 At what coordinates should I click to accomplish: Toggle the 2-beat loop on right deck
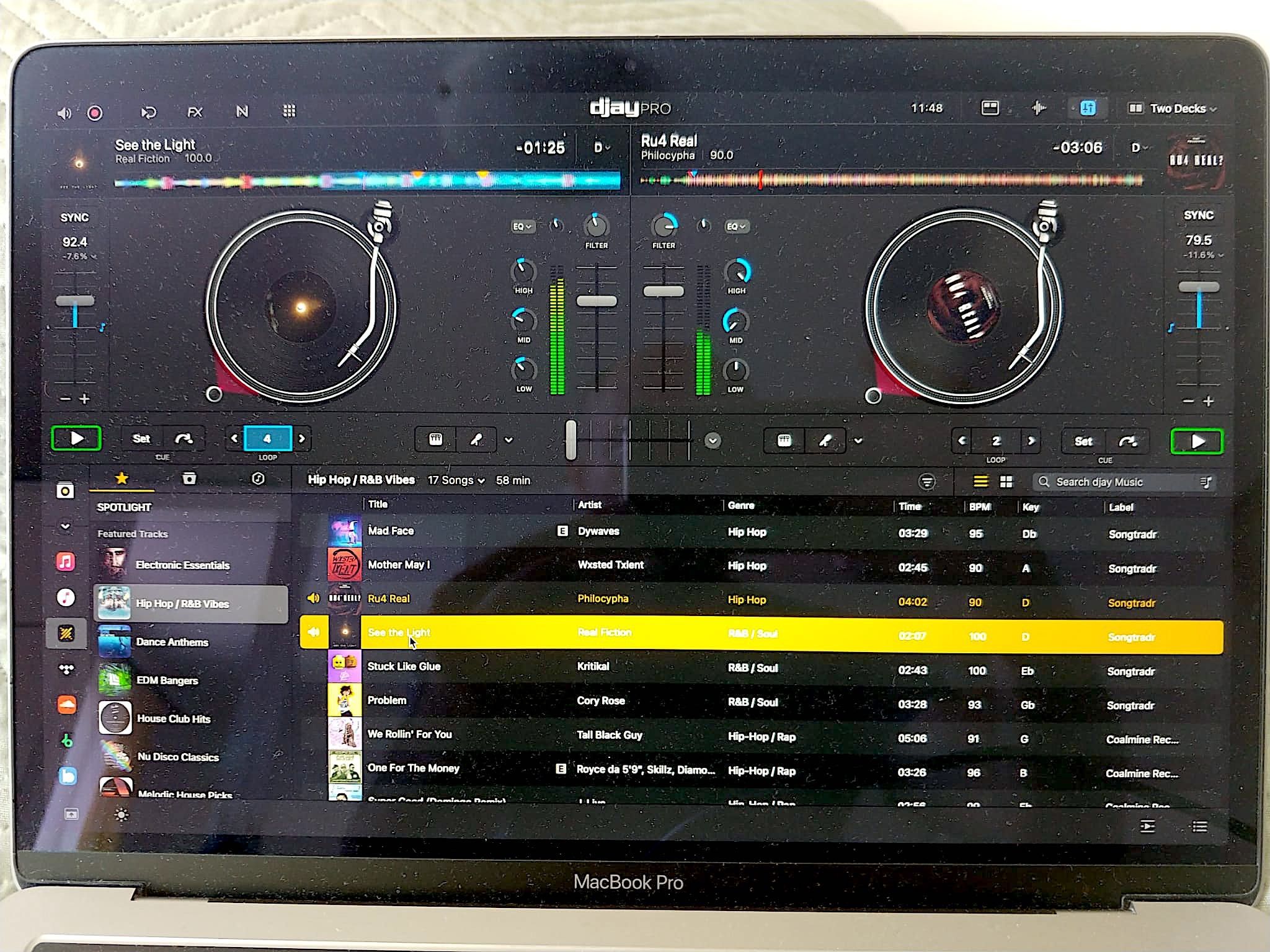996,441
